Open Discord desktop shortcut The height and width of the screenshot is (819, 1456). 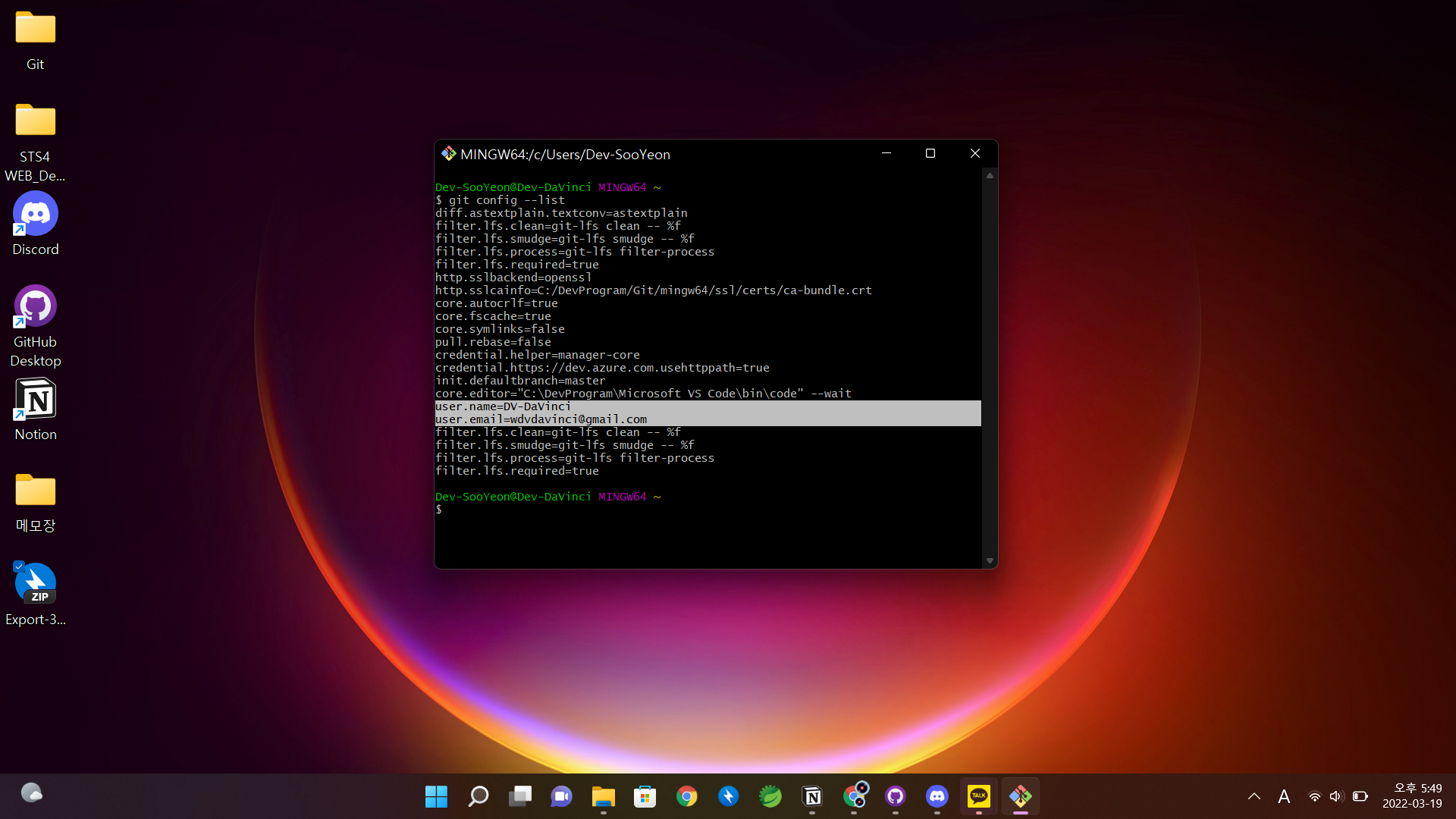coord(35,215)
